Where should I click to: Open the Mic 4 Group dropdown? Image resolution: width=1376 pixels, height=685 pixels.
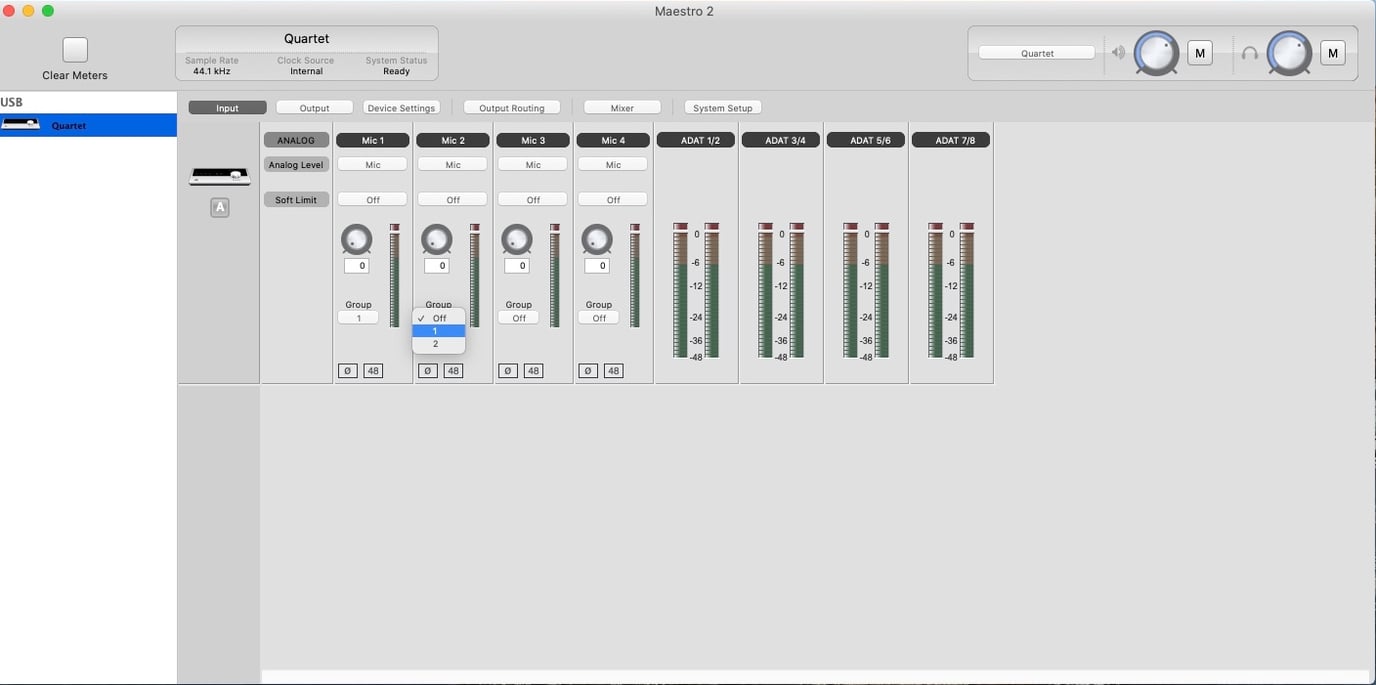(x=598, y=318)
